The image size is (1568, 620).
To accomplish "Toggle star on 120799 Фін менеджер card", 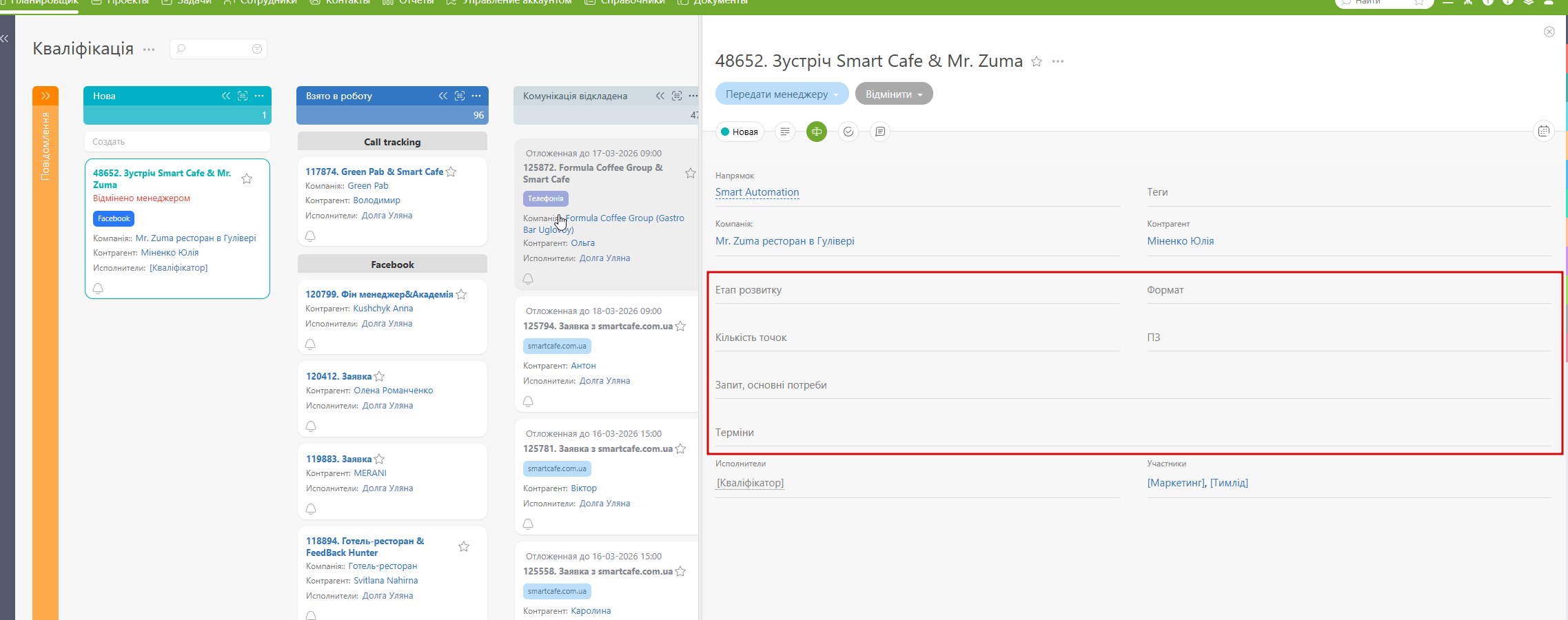I will pyautogui.click(x=462, y=295).
